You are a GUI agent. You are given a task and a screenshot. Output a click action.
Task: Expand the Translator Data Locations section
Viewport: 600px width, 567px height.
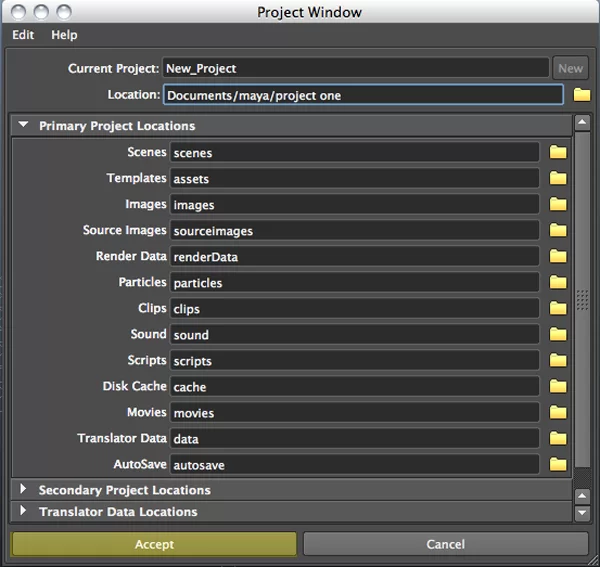click(24, 512)
